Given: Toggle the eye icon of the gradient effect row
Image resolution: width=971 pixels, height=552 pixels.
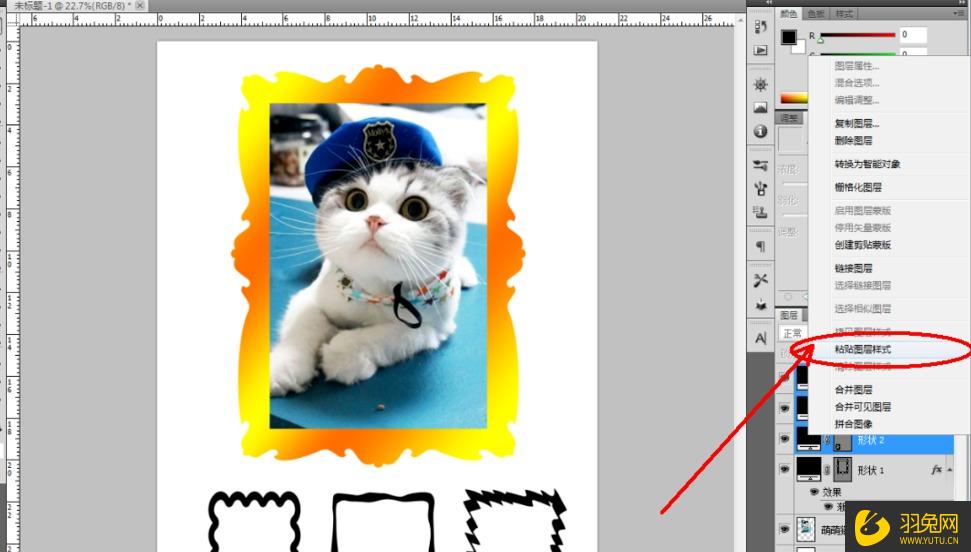Looking at the screenshot, I should coord(829,507).
